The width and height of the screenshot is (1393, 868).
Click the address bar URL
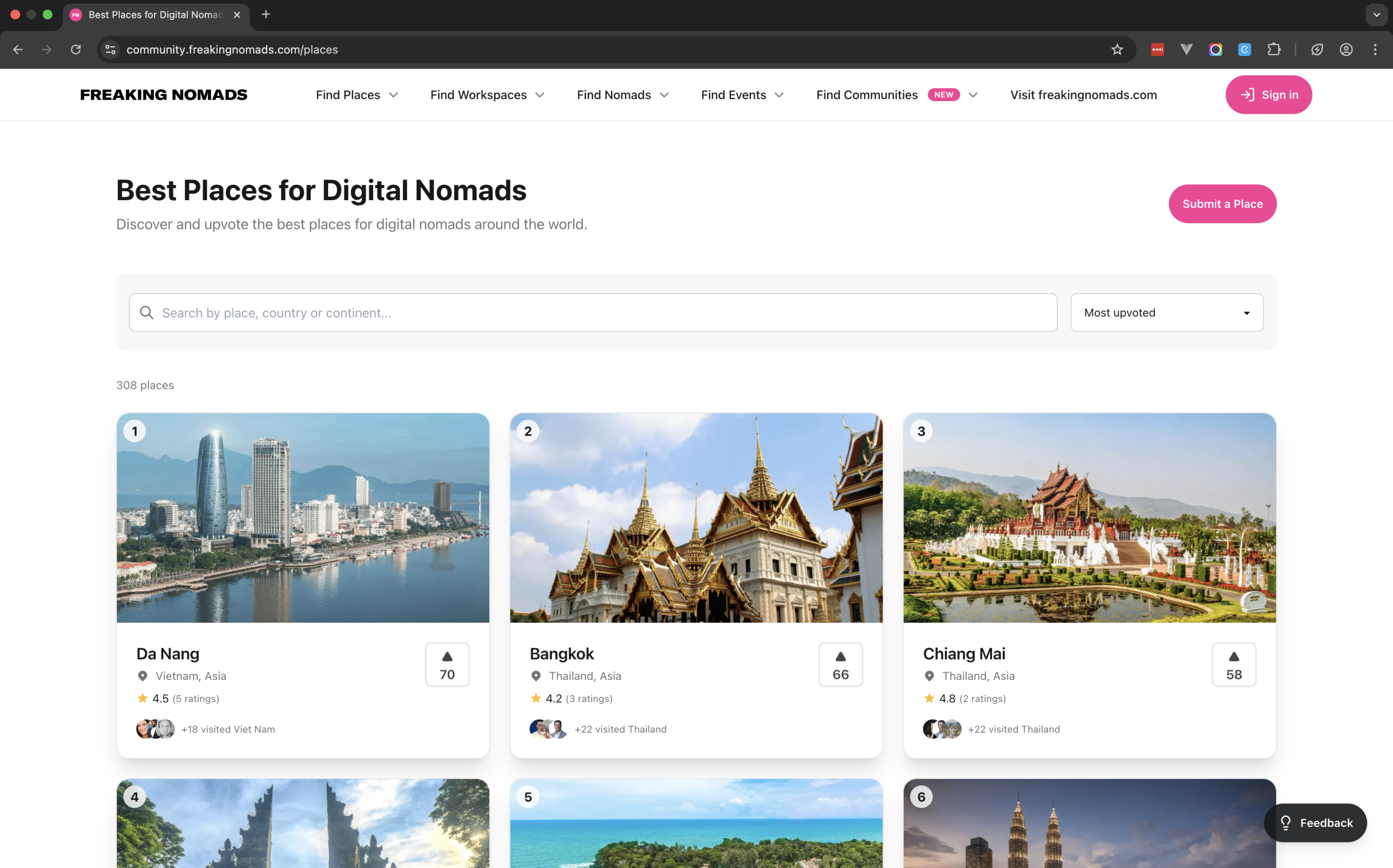232,49
